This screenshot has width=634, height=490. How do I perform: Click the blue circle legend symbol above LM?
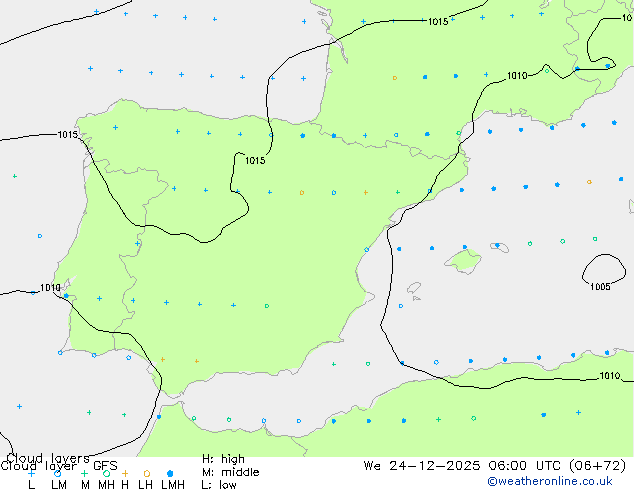pyautogui.click(x=57, y=473)
